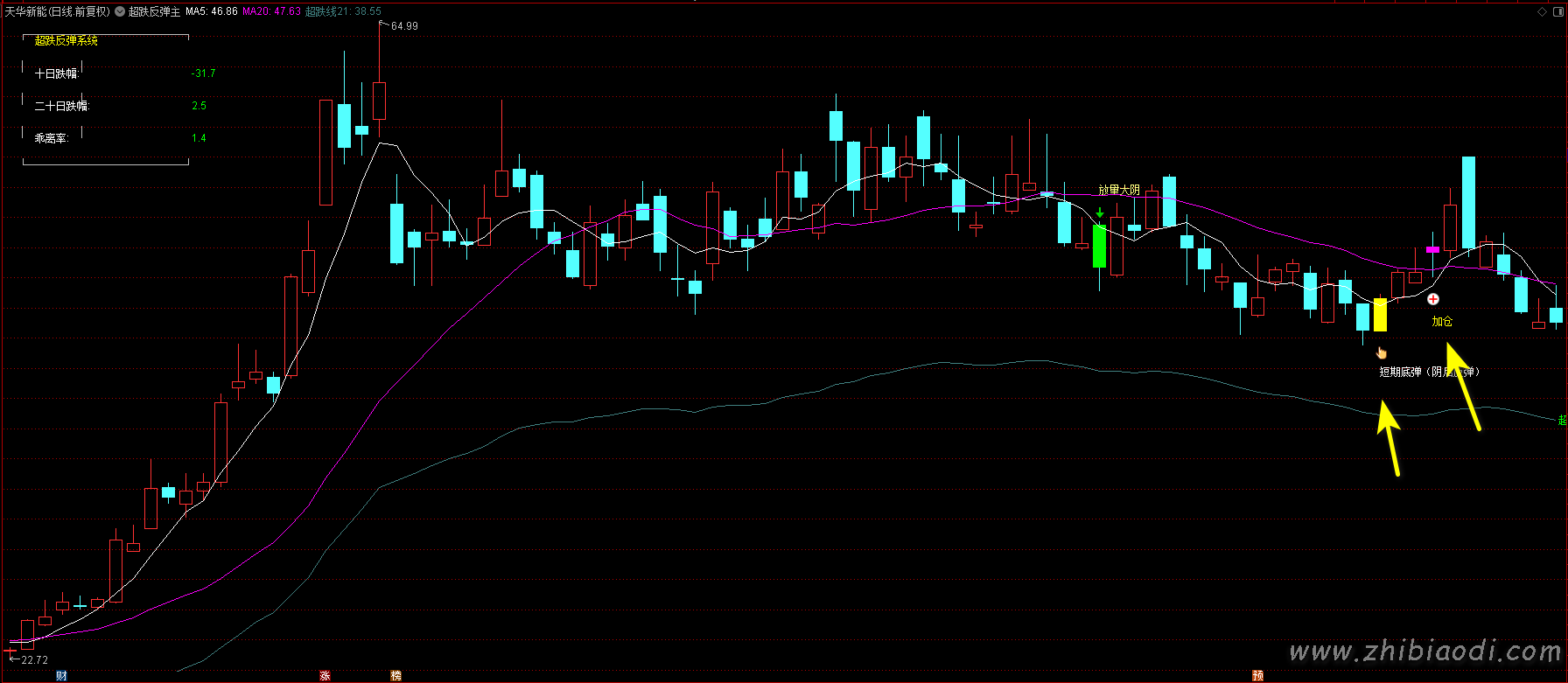Click the 22.72 low price label
Screen dimensions: 1568x683
34,660
